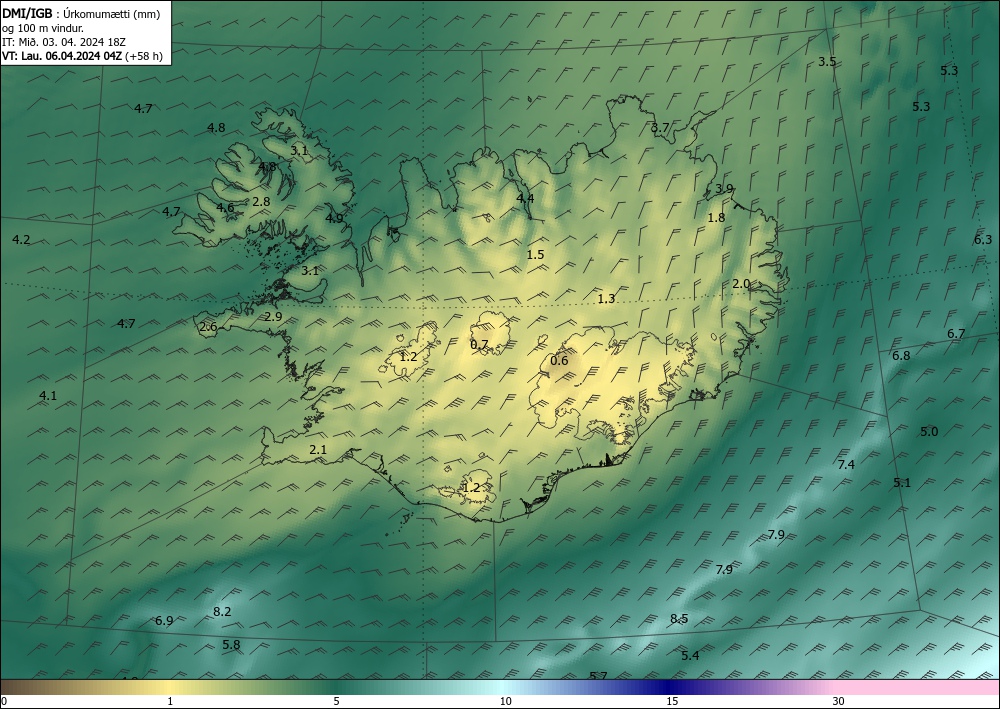Select the 4.2 value on the map
The image size is (1000, 709).
21,240
